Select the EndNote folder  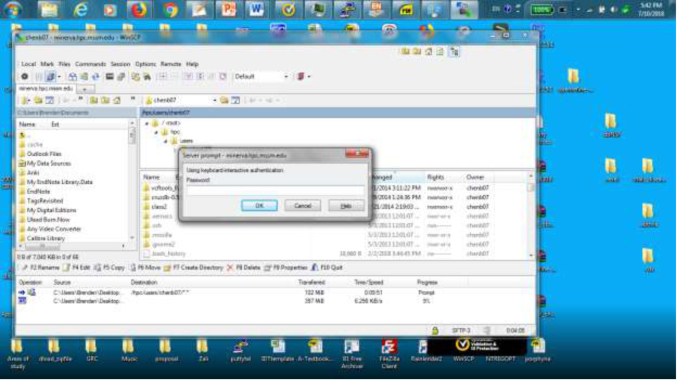[38, 191]
